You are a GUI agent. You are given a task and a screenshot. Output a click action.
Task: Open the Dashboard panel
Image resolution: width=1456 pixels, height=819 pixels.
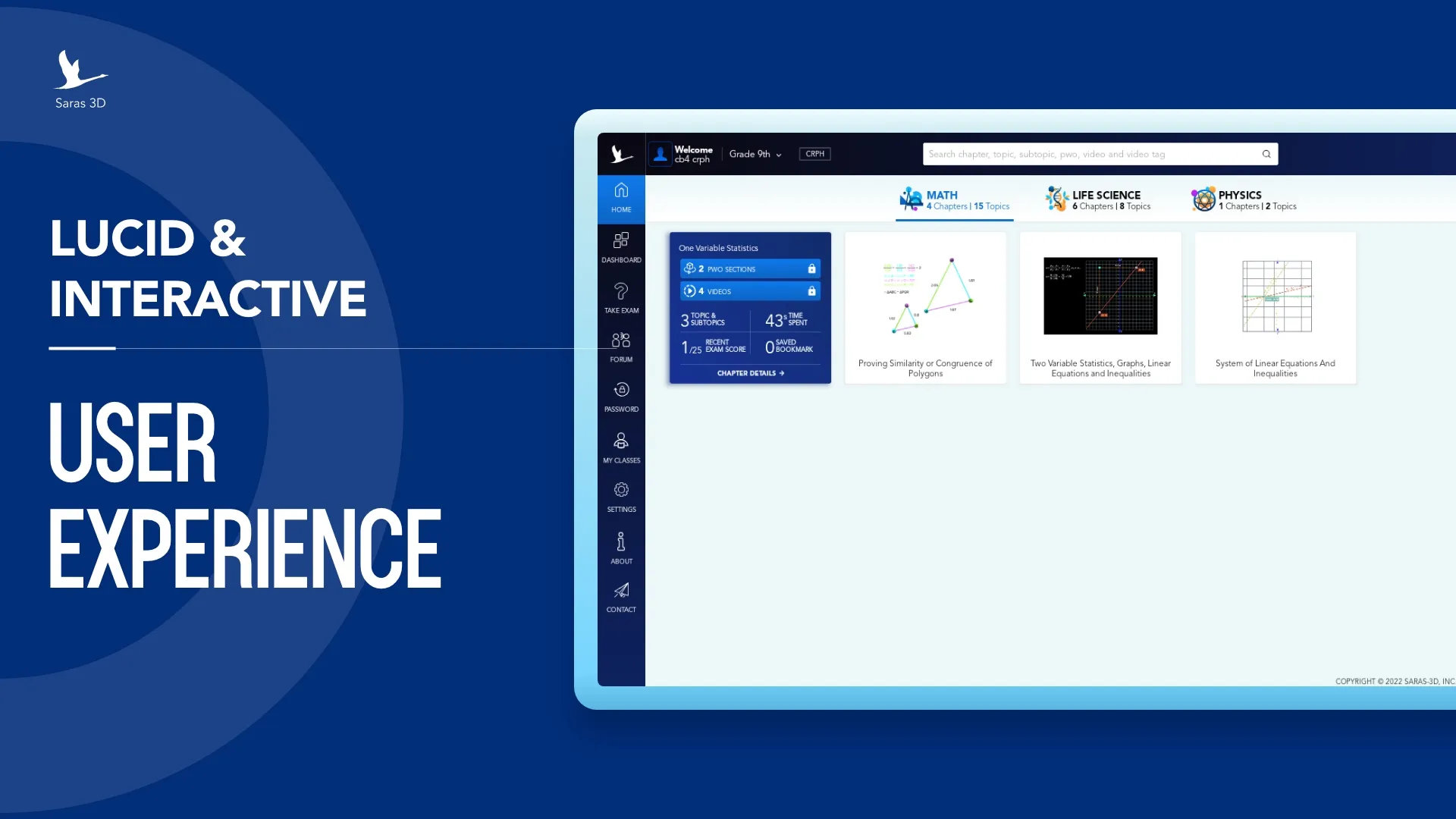(620, 248)
